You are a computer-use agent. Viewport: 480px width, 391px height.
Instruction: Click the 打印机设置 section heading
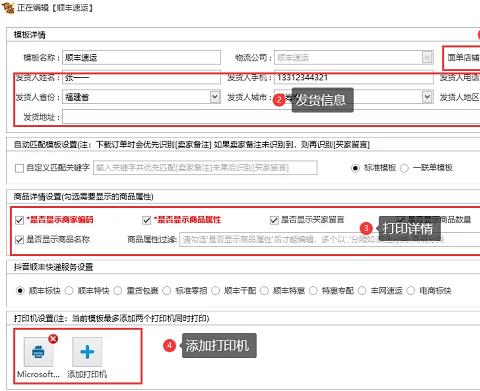click(x=111, y=318)
